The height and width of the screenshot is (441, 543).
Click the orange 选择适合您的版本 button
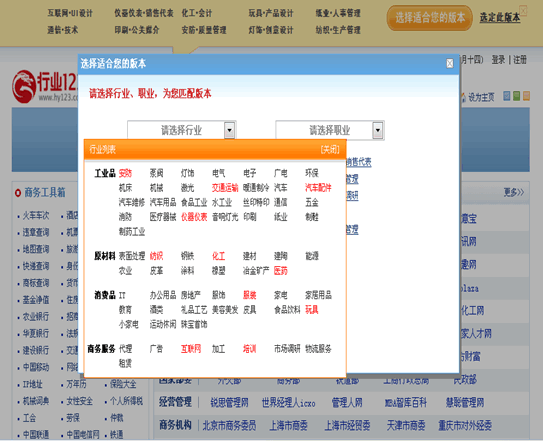430,18
